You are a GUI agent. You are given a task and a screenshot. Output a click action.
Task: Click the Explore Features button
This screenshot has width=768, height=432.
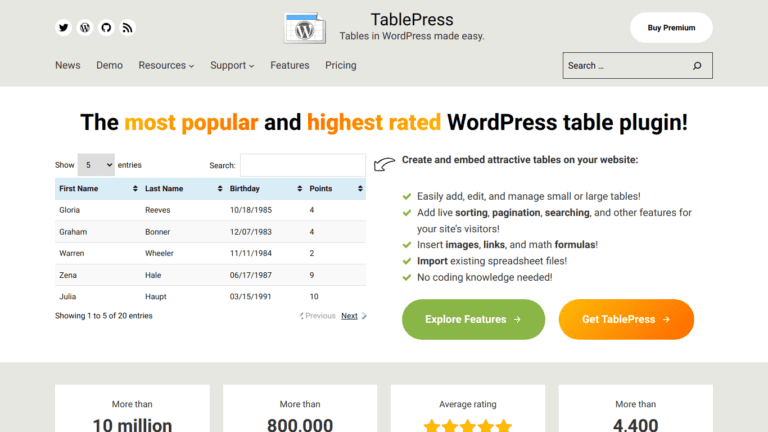(473, 320)
